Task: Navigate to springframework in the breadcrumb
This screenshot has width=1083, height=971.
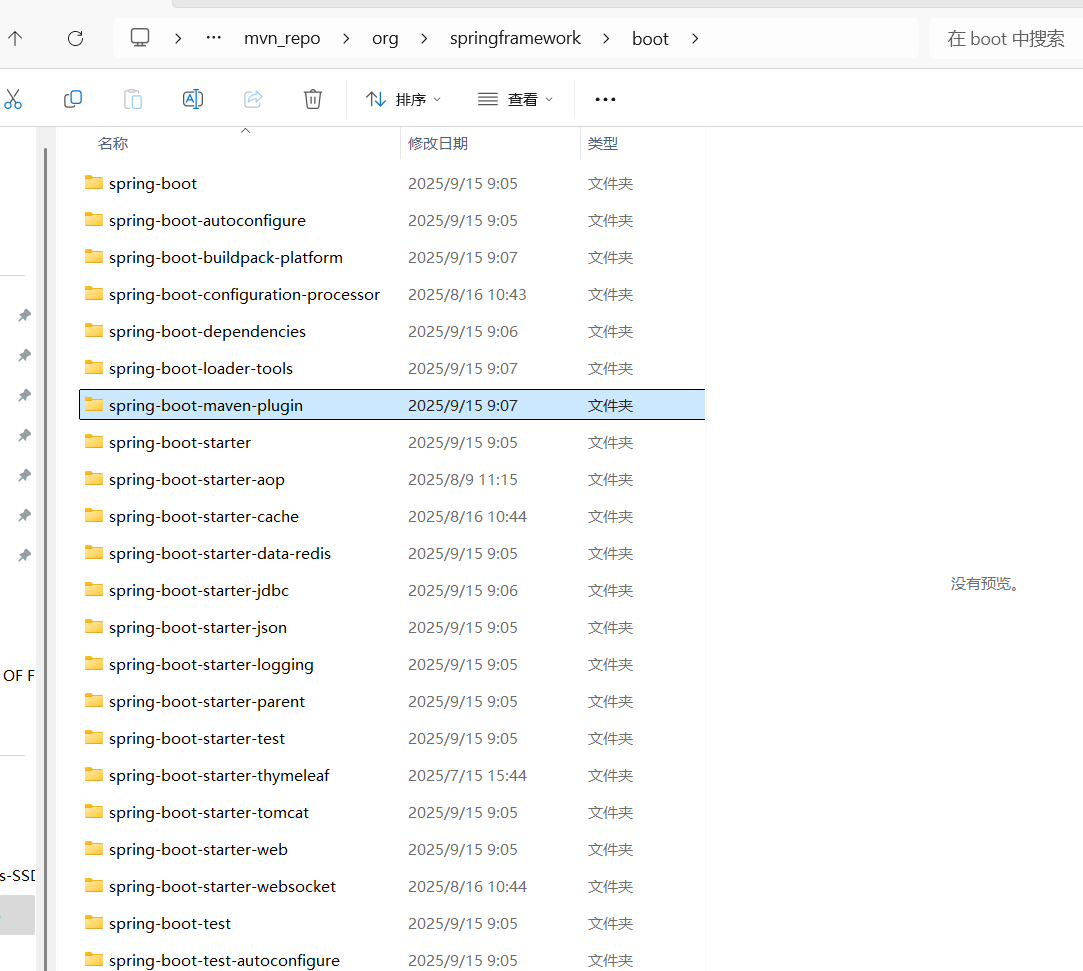Action: click(515, 38)
